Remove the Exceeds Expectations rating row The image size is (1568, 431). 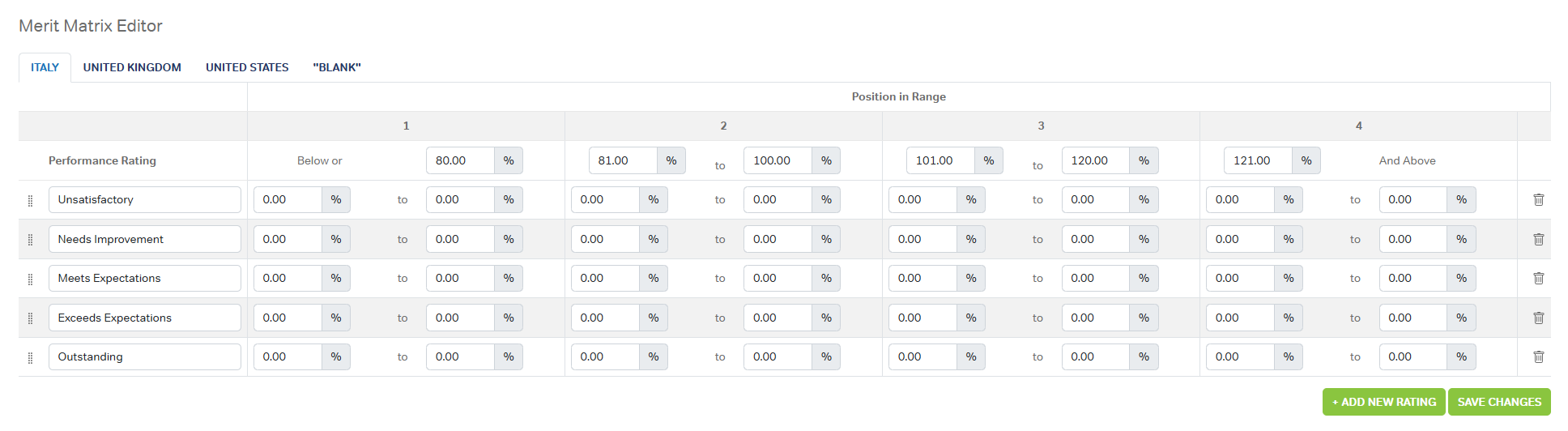click(x=1538, y=318)
